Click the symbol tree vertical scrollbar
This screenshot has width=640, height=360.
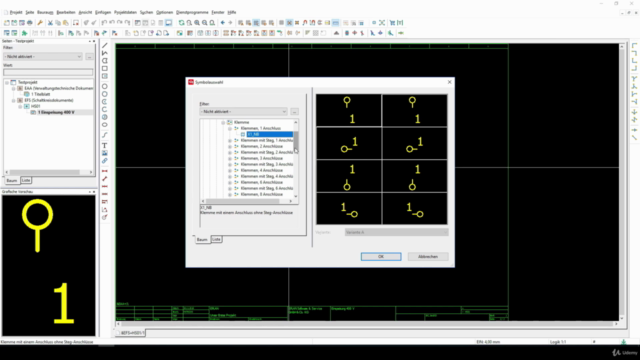[296, 159]
